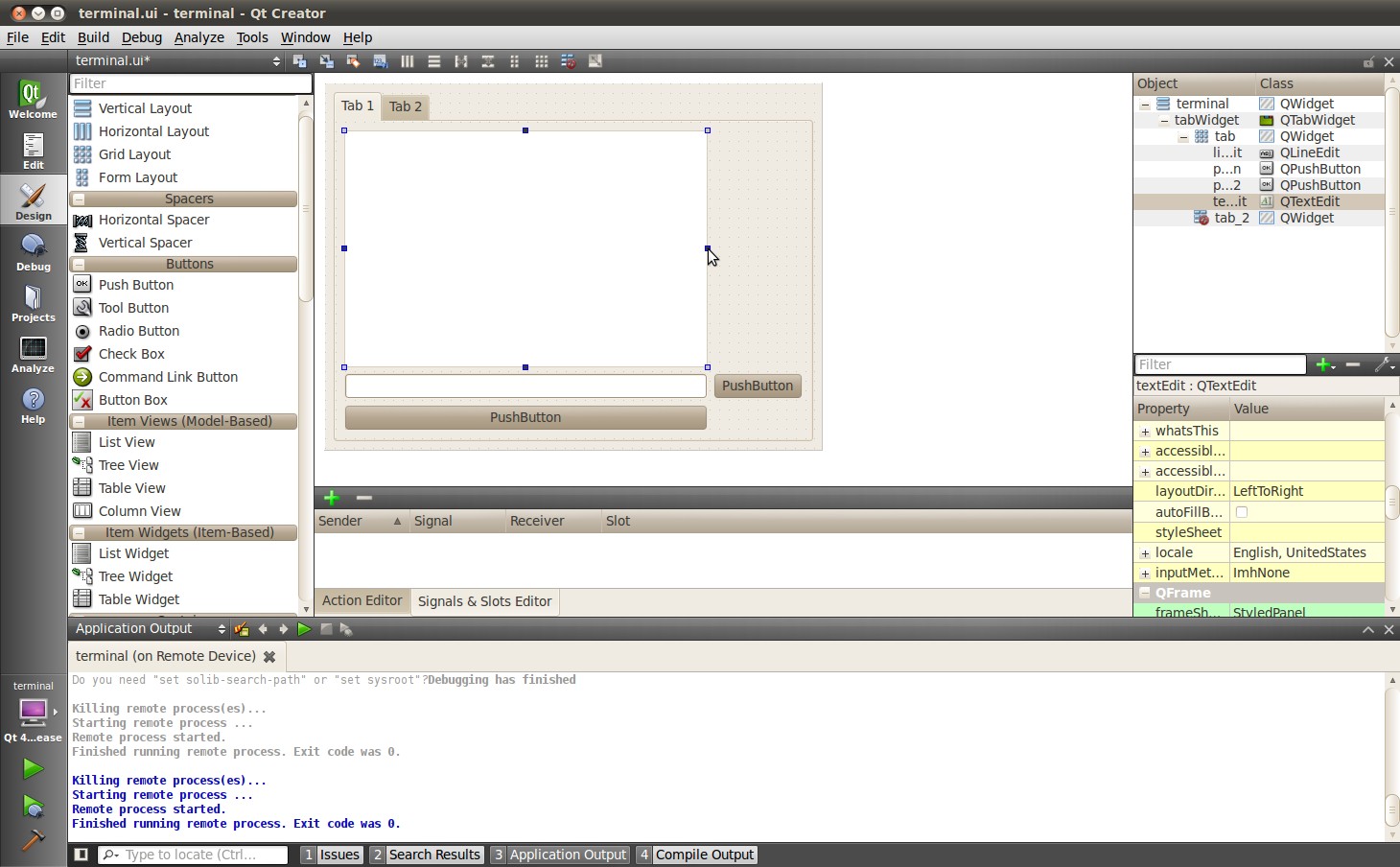Screen dimensions: 1400x867
Task: Open the Compile Output pane
Action: pos(696,855)
